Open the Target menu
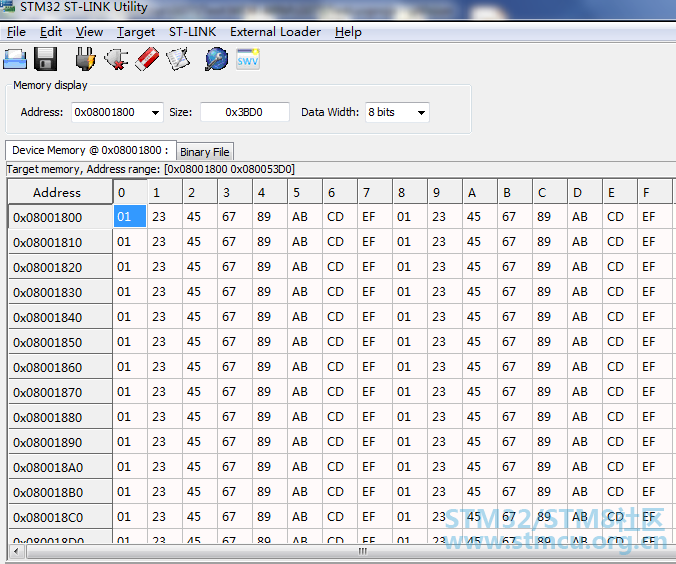The width and height of the screenshot is (676, 564). [136, 32]
